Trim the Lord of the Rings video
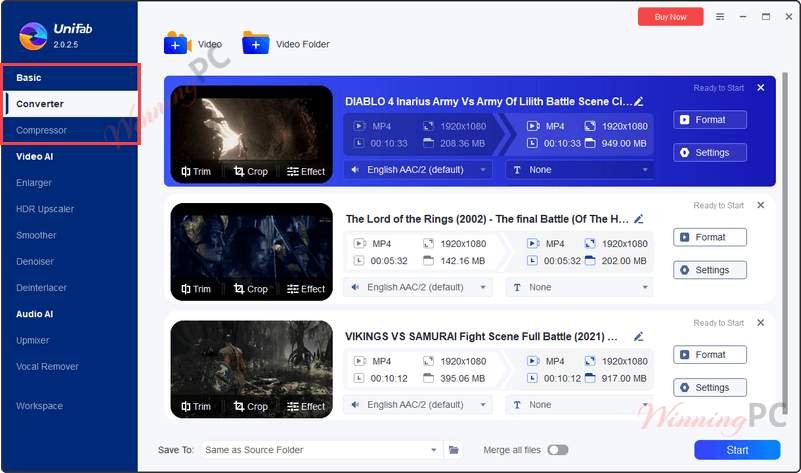The image size is (801, 473). 196,289
